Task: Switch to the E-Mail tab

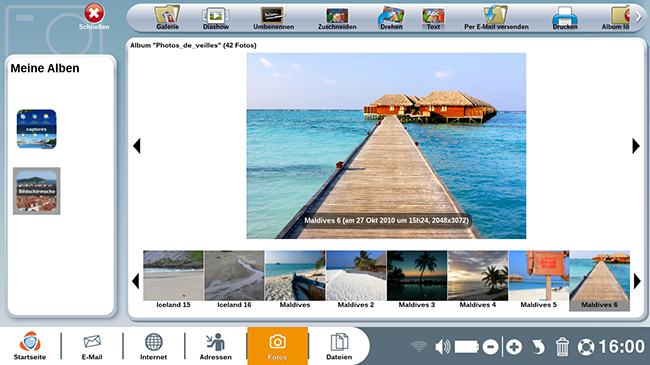Action: [92, 346]
